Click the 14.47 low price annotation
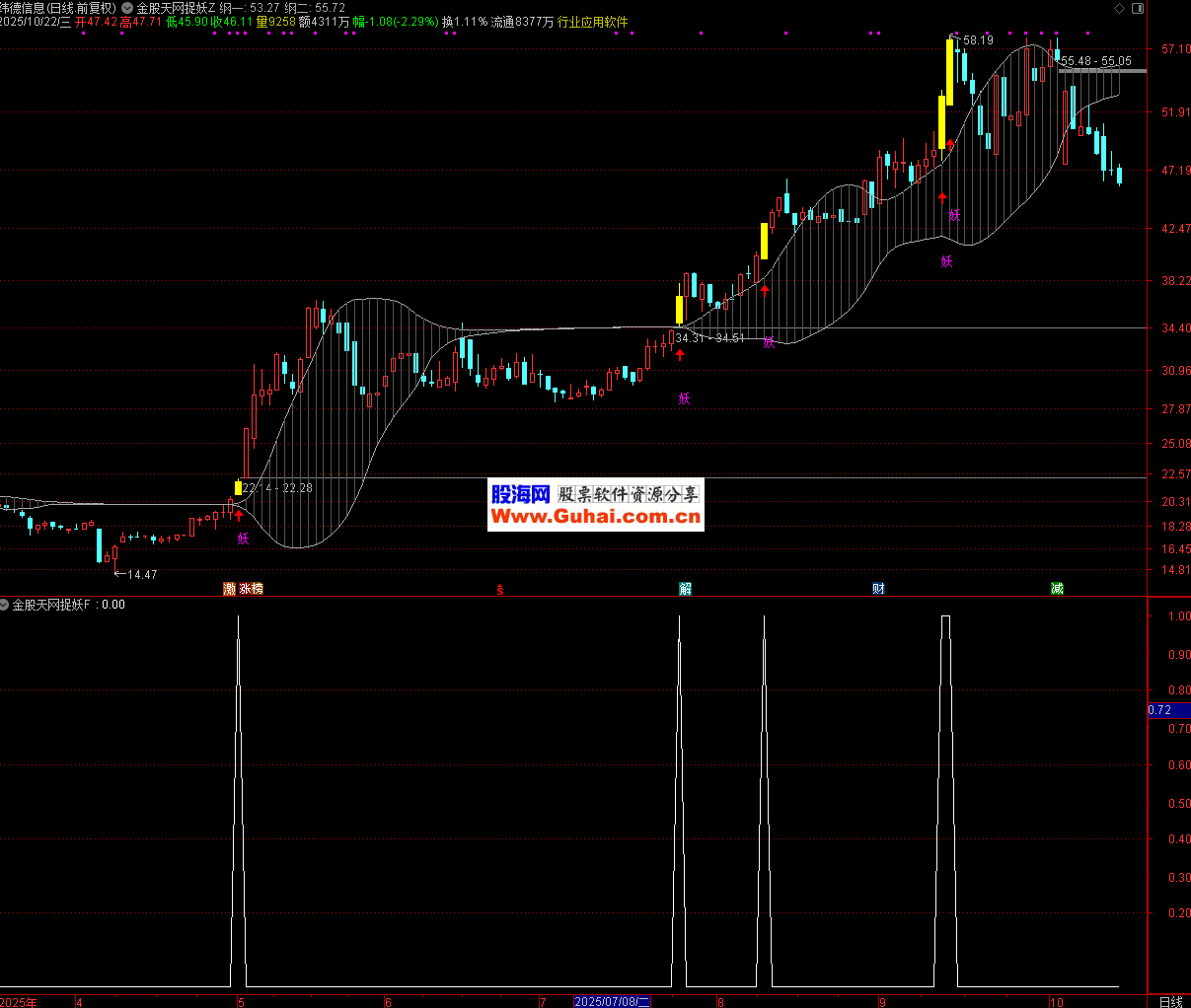Viewport: 1191px width, 1008px height. (x=141, y=574)
